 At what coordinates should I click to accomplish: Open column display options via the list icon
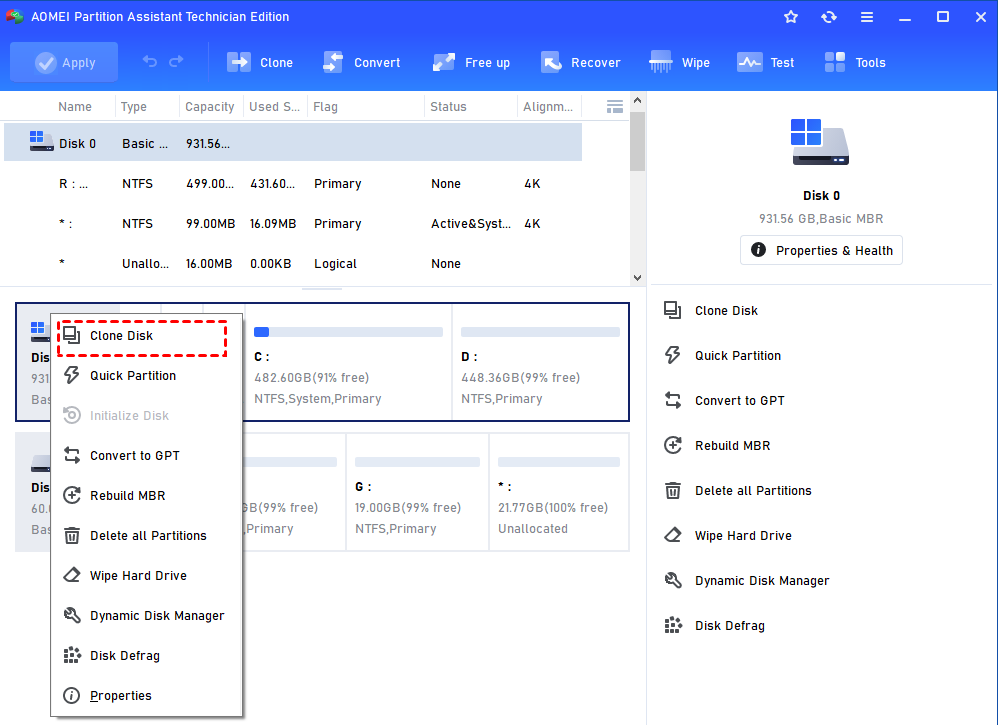[x=613, y=107]
